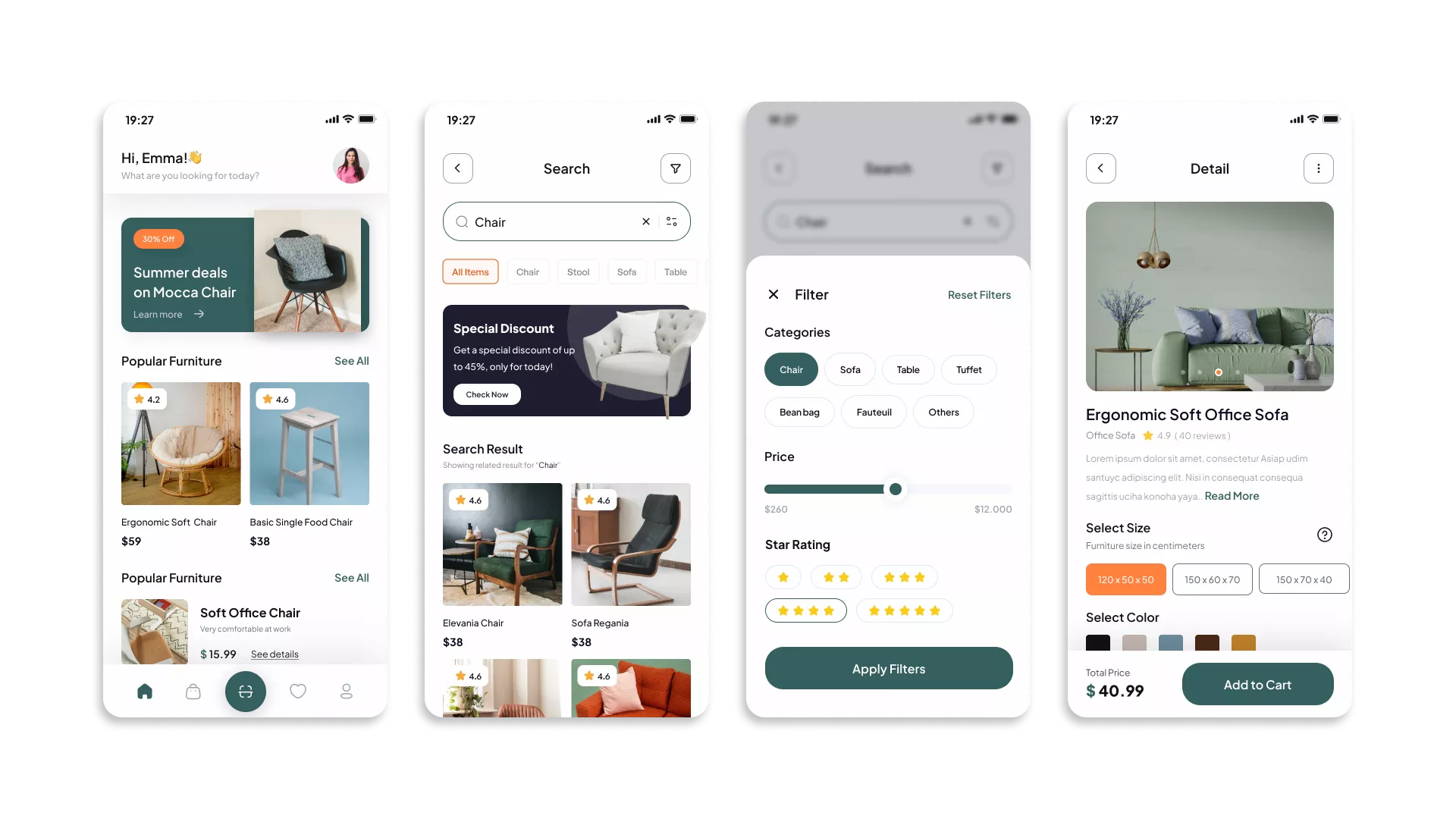Viewport: 1456px width, 819px height.
Task: Select the 'Chair' category filter tag
Action: 791,369
